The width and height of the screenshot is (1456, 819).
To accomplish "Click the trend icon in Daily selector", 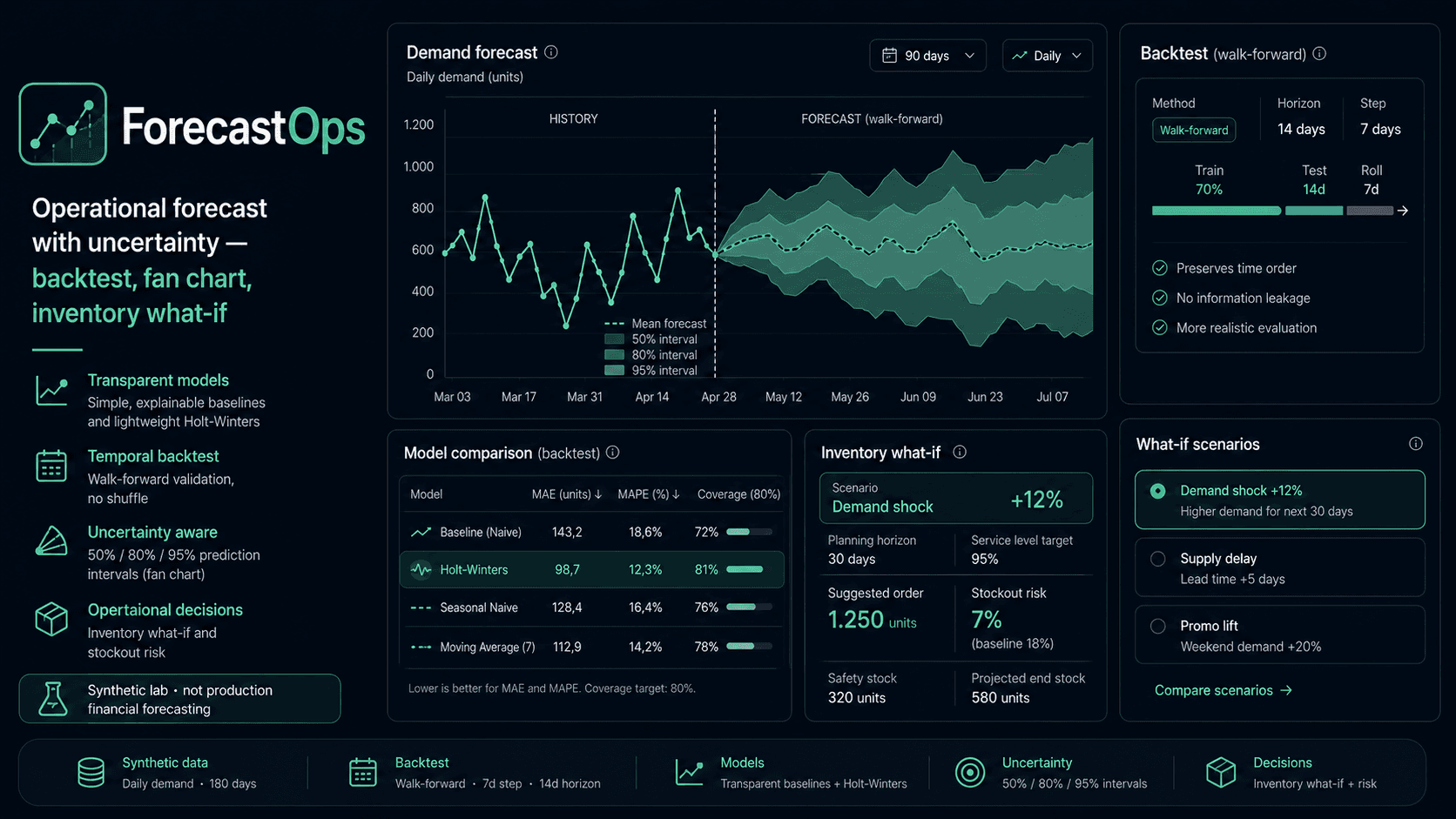I will pyautogui.click(x=1020, y=56).
